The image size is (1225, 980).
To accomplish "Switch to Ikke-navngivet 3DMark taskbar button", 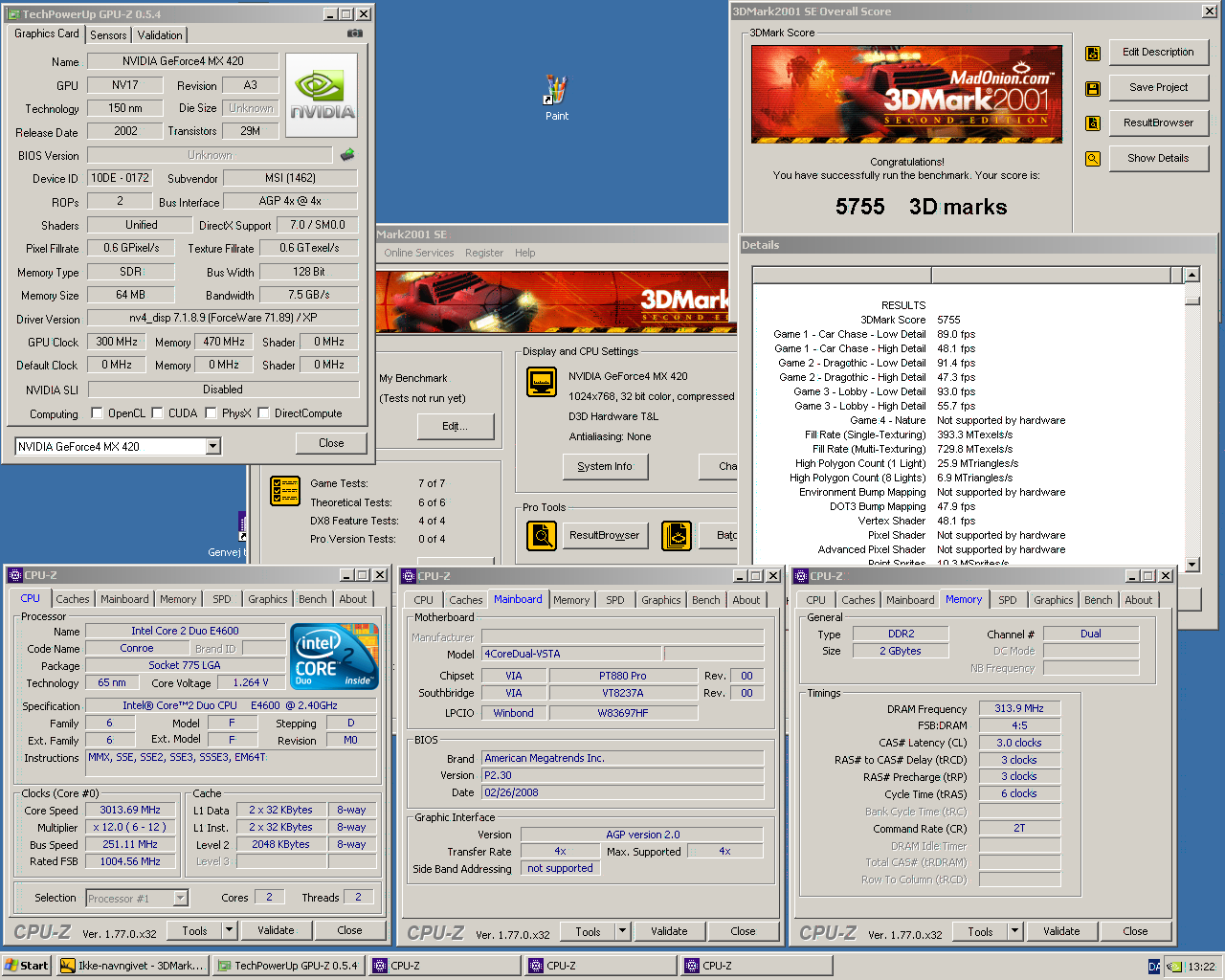I will [133, 966].
